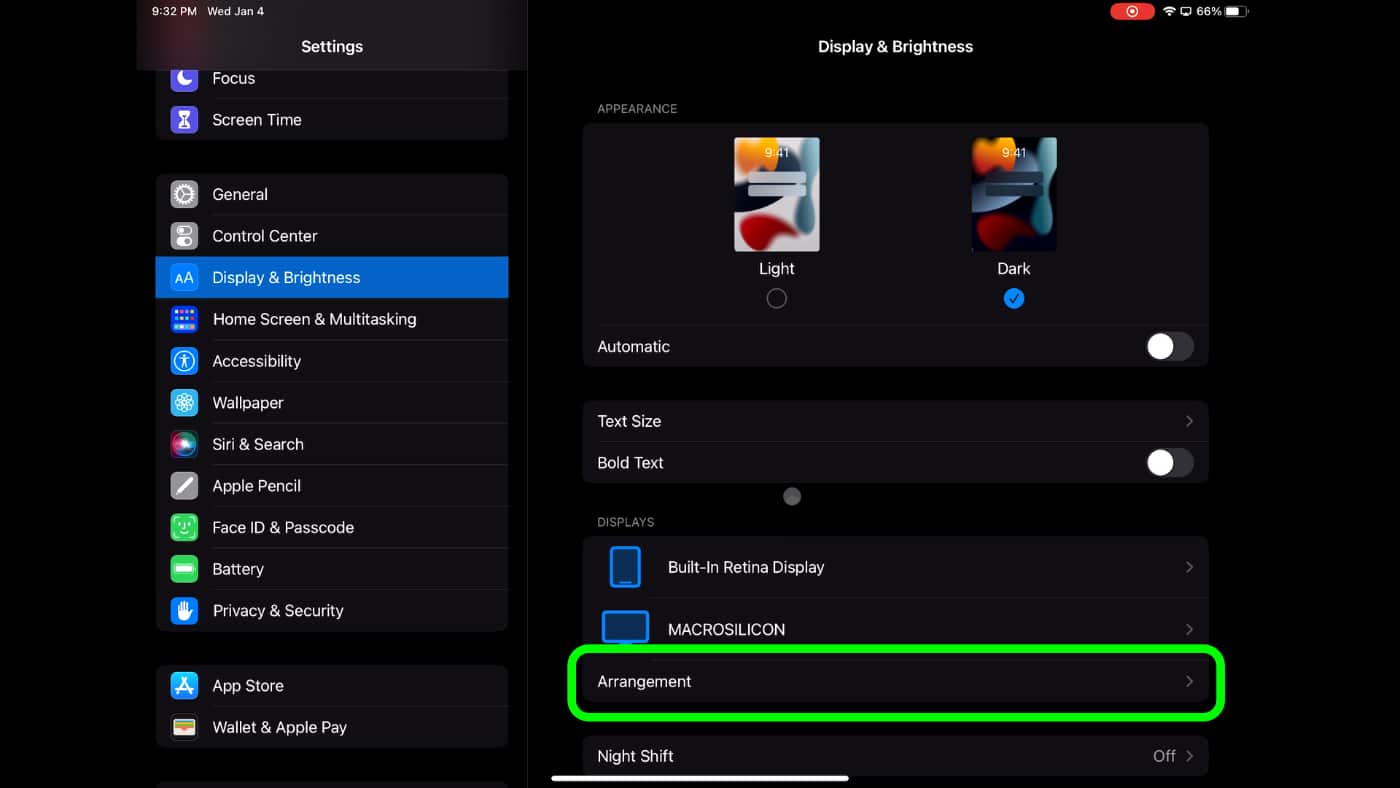Tap the Accessibility icon in sidebar
1400x788 pixels.
pyautogui.click(x=184, y=361)
